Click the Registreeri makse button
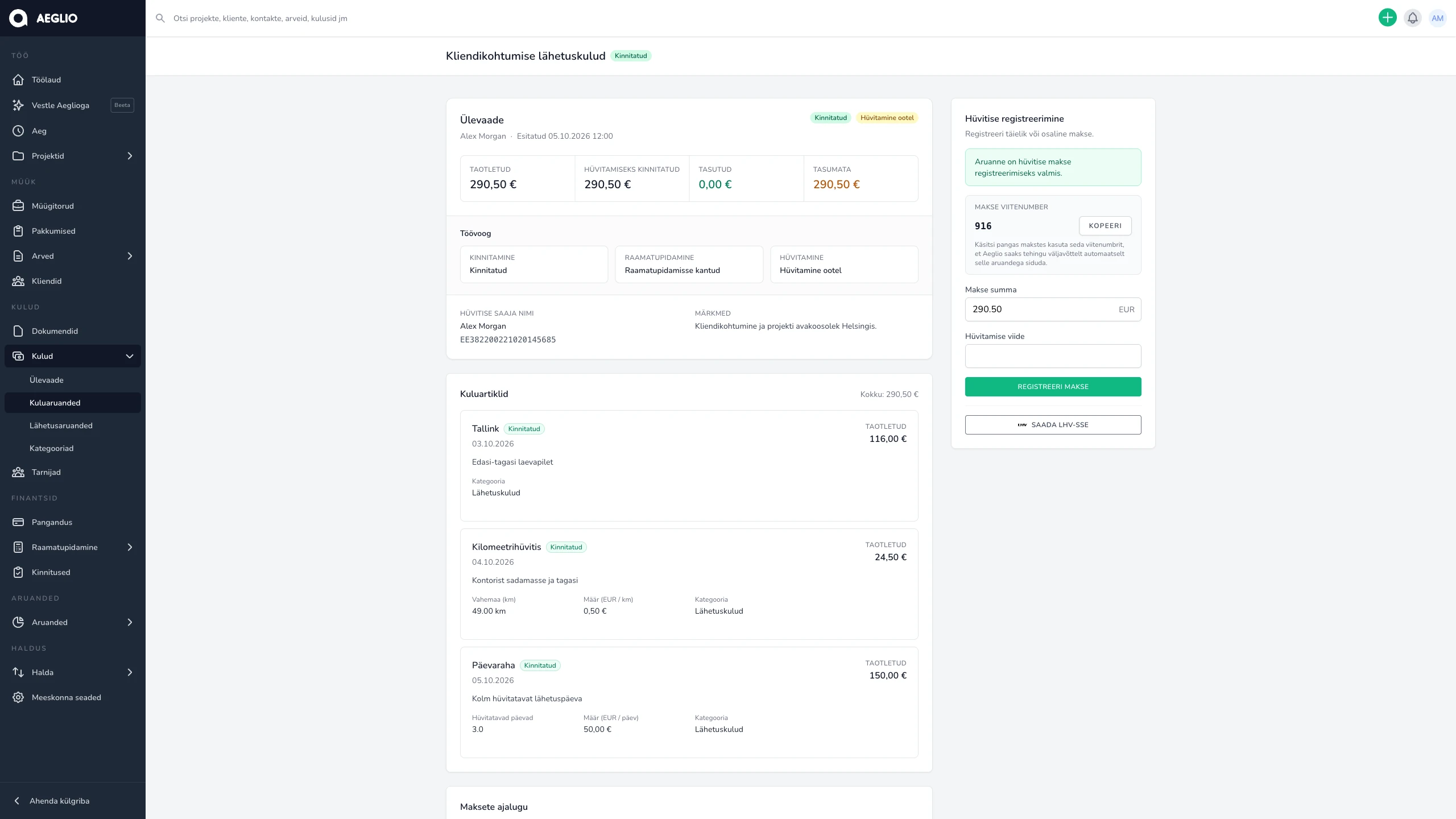 click(x=1053, y=387)
